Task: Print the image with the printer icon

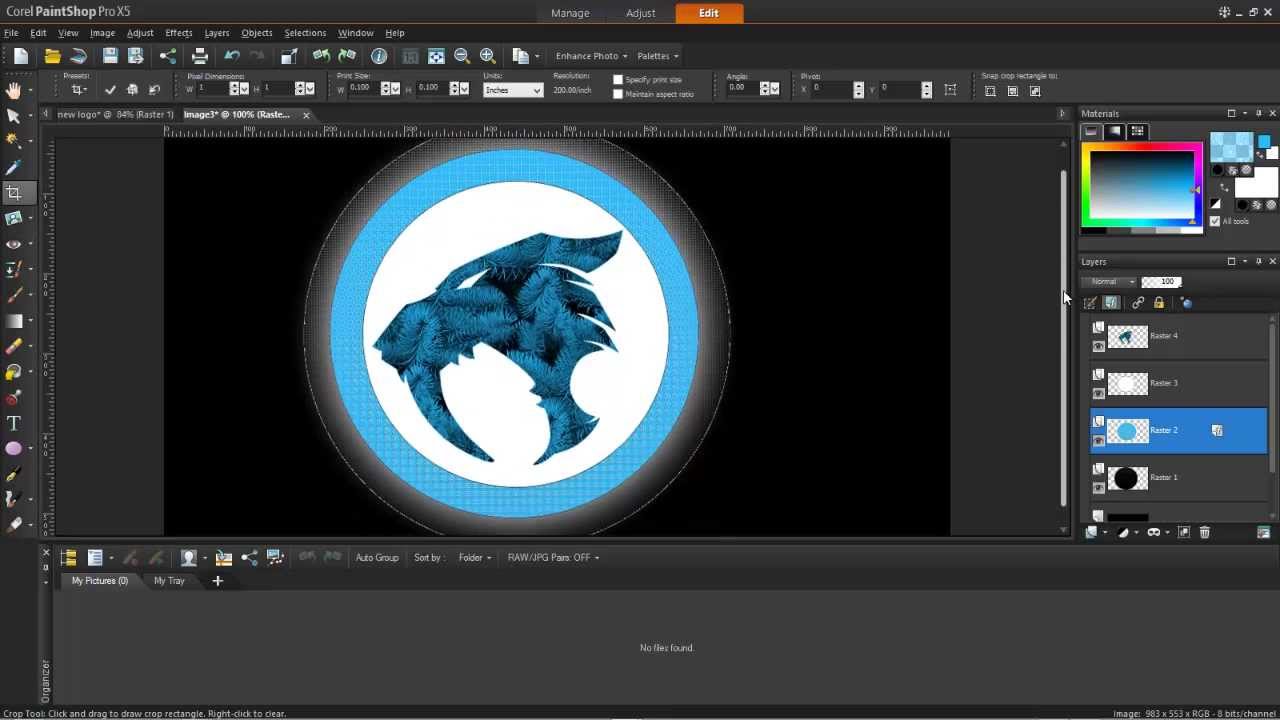Action: [200, 56]
